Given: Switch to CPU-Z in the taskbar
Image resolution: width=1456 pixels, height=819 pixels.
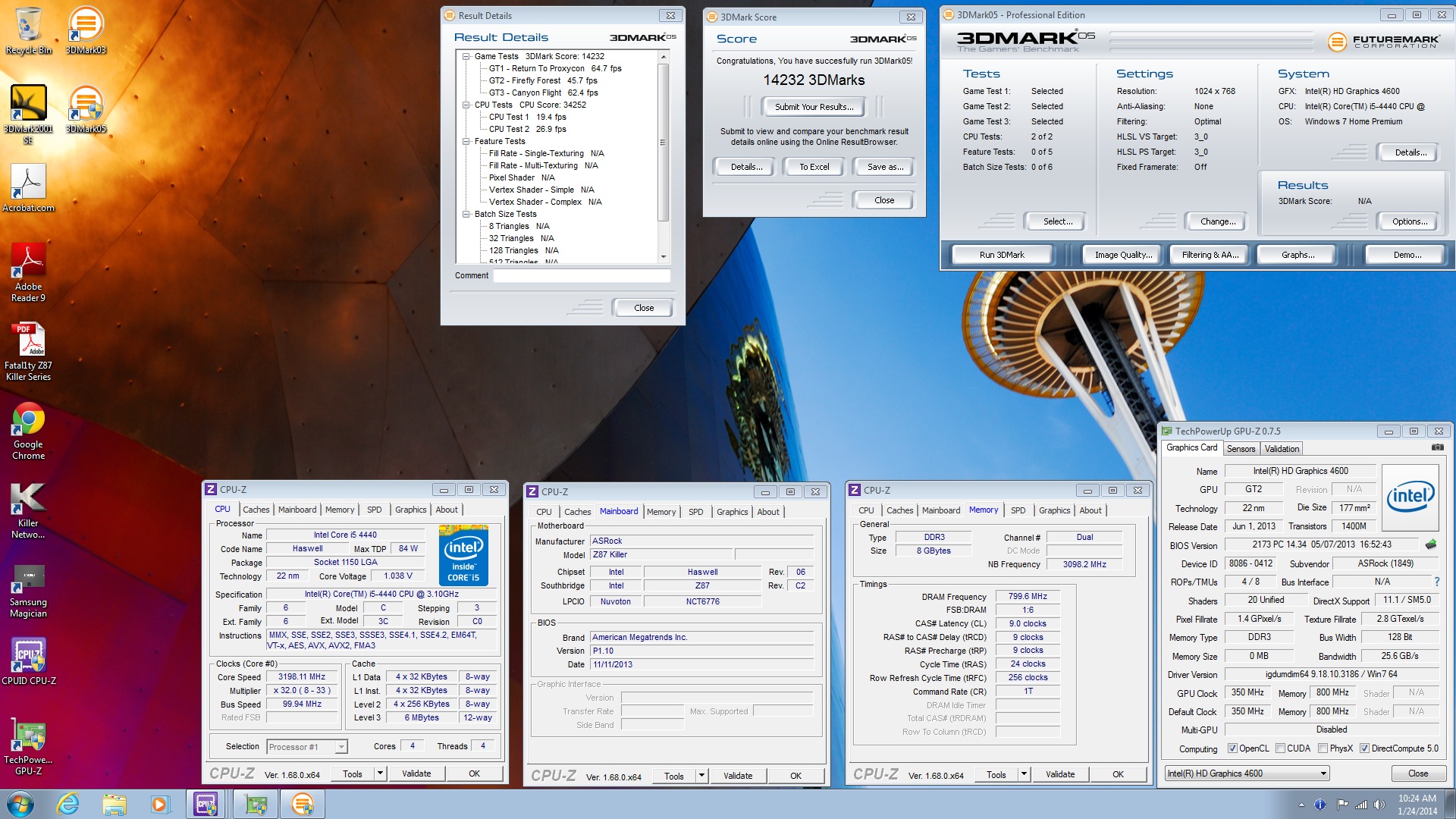Looking at the screenshot, I should pyautogui.click(x=207, y=804).
